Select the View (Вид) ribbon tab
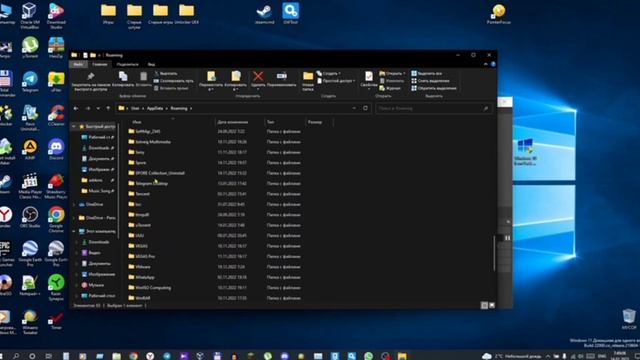640x360 pixels. point(151,64)
